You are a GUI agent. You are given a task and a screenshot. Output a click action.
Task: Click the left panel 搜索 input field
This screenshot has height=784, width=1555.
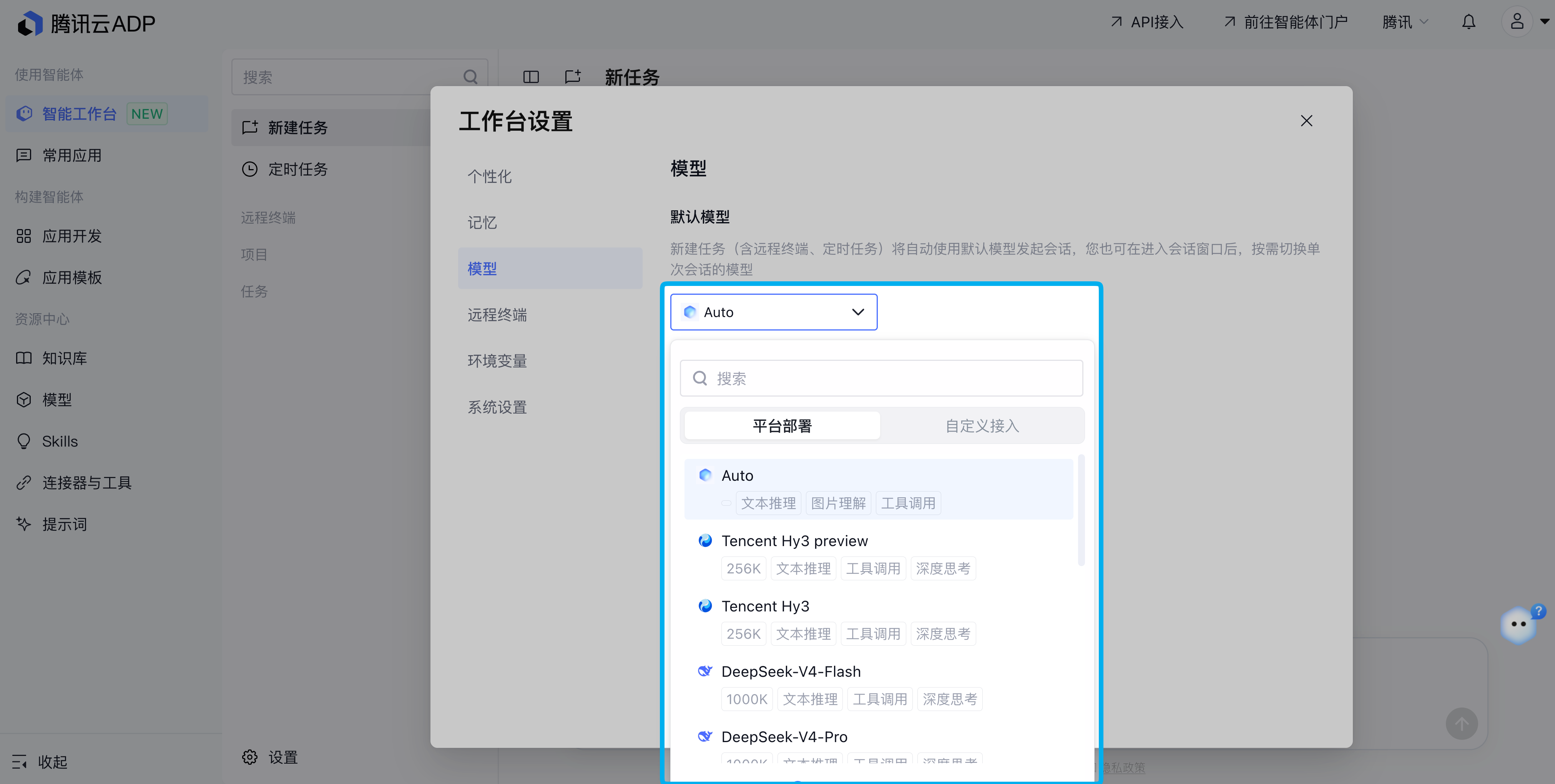point(360,76)
